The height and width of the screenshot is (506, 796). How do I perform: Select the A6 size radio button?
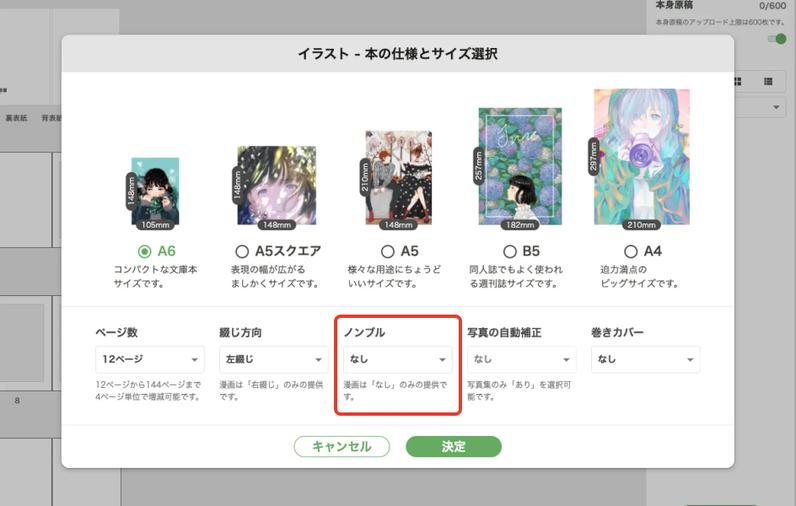pos(145,251)
